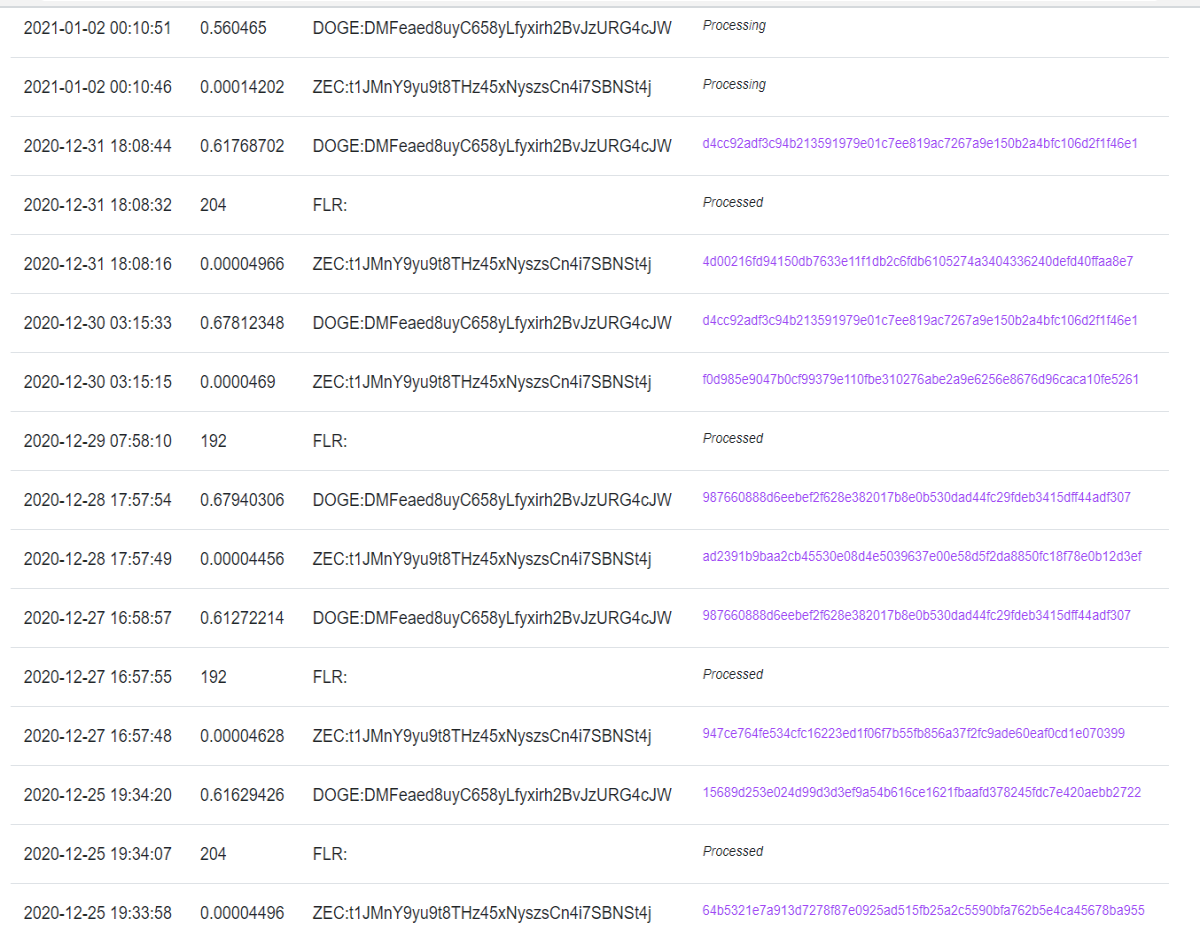Select timestamp 2021-01-02 00:10:46
Image resolution: width=1200 pixels, height=932 pixels.
click(x=98, y=87)
